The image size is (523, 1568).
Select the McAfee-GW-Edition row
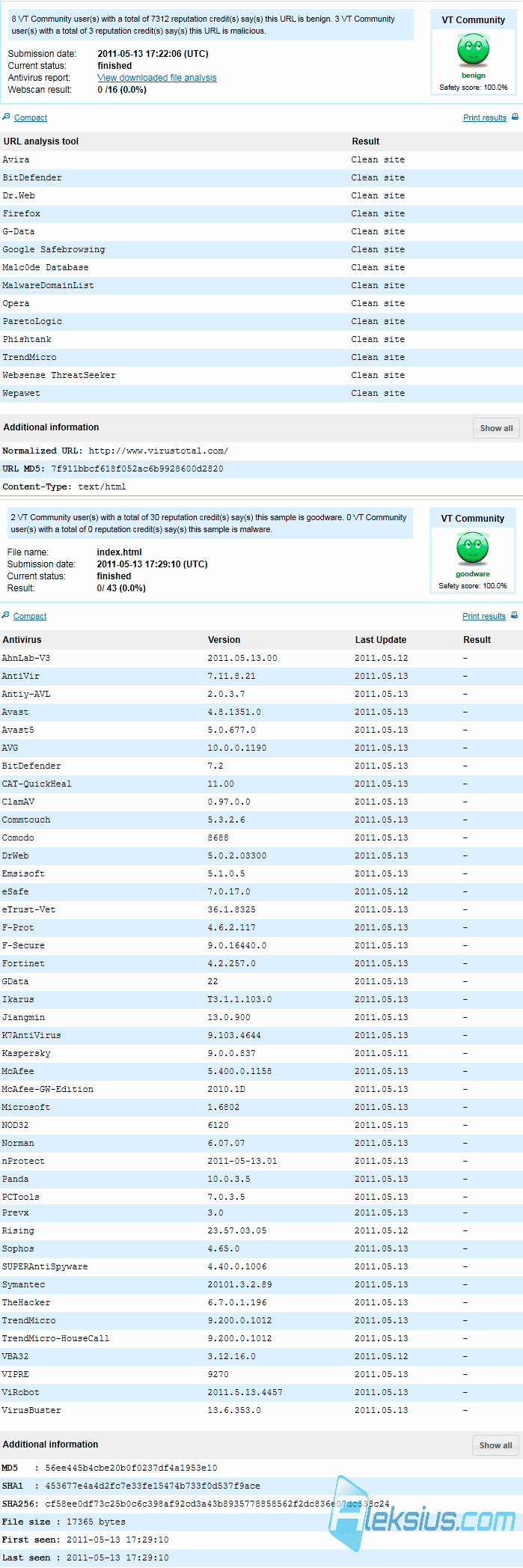[x=261, y=1089]
